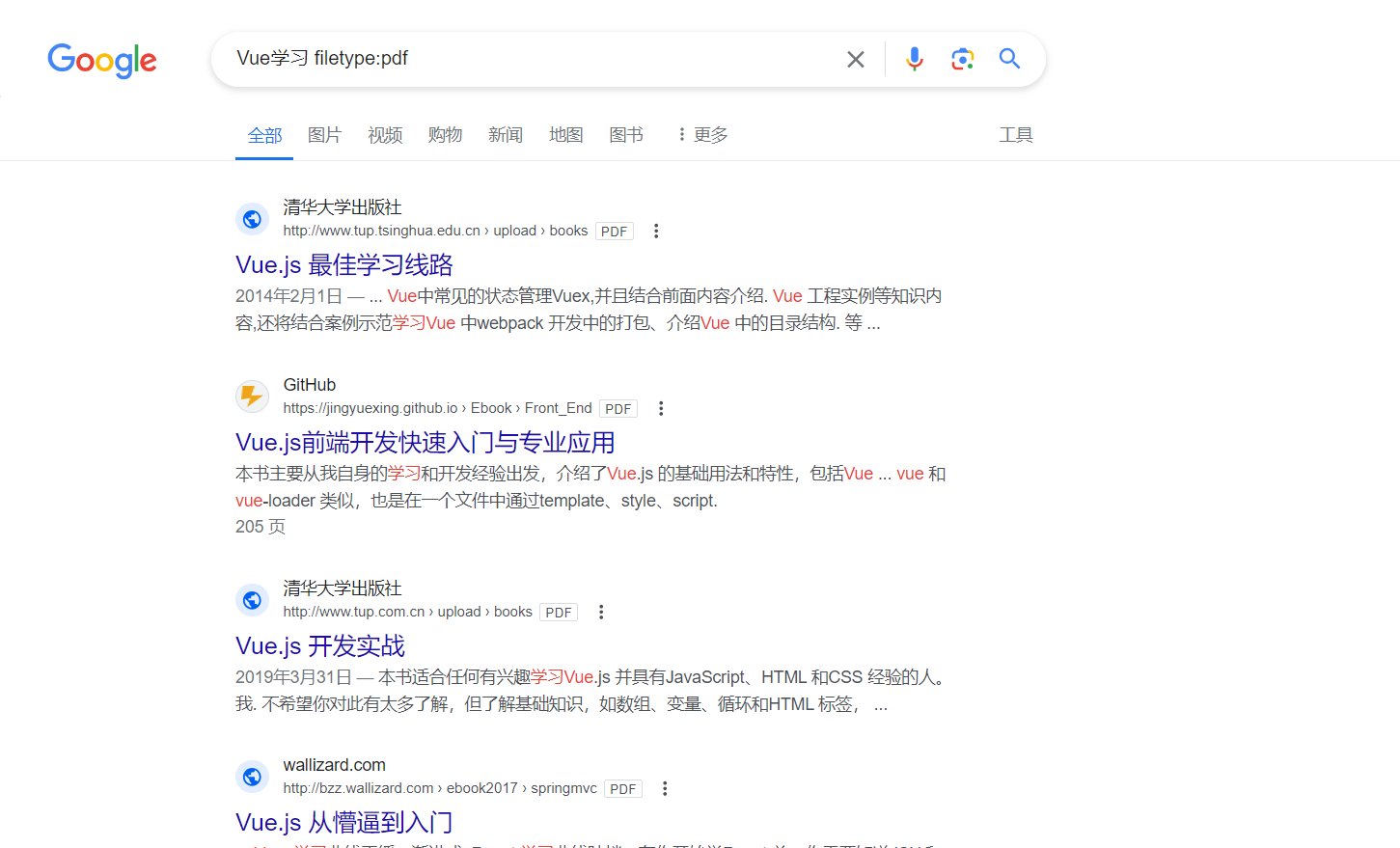The image size is (1400, 848).
Task: Open the Vue.js 从懵逼到入门 result
Action: tap(344, 823)
